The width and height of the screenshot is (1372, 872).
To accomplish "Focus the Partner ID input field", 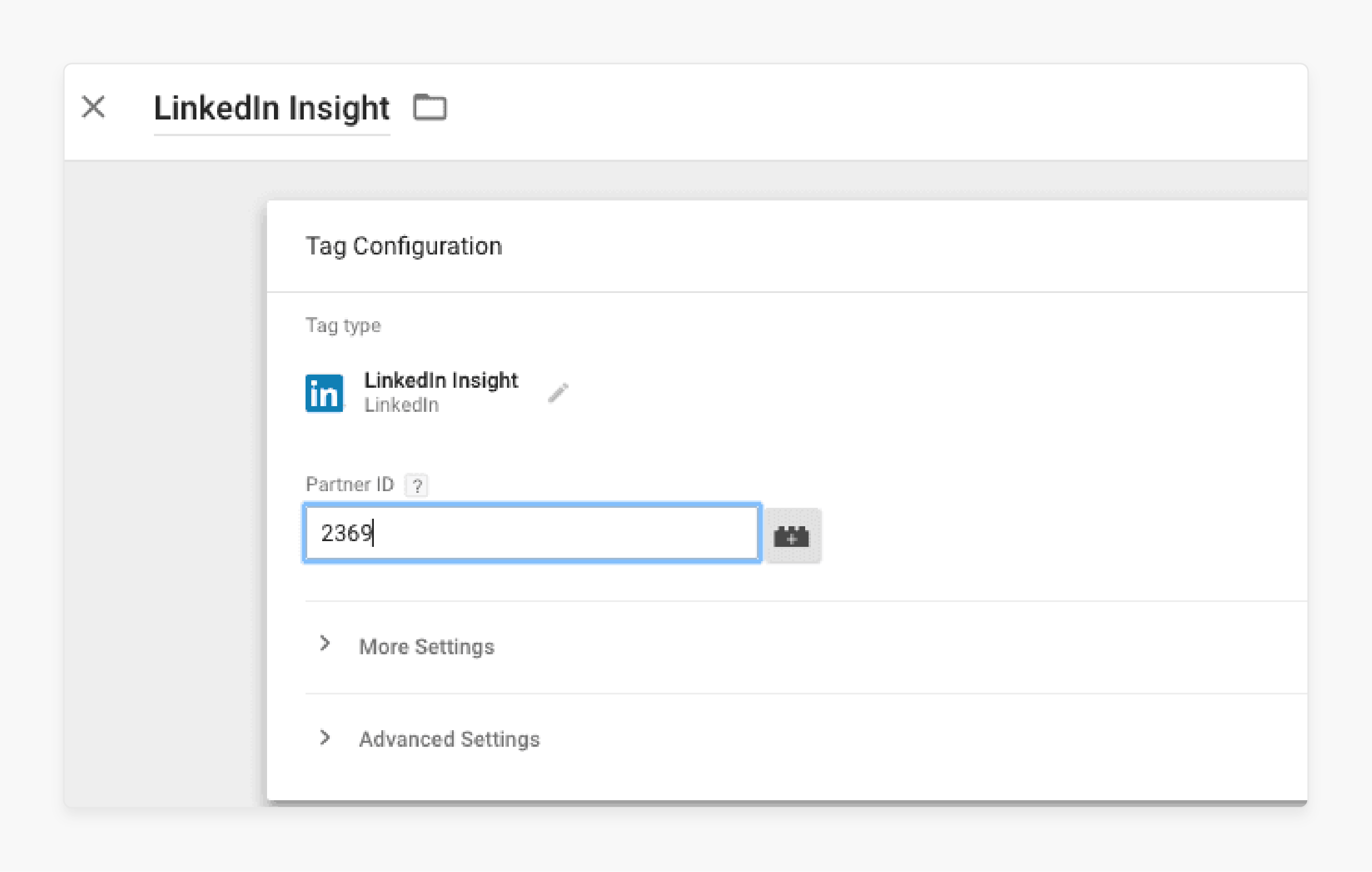I will pos(532,533).
